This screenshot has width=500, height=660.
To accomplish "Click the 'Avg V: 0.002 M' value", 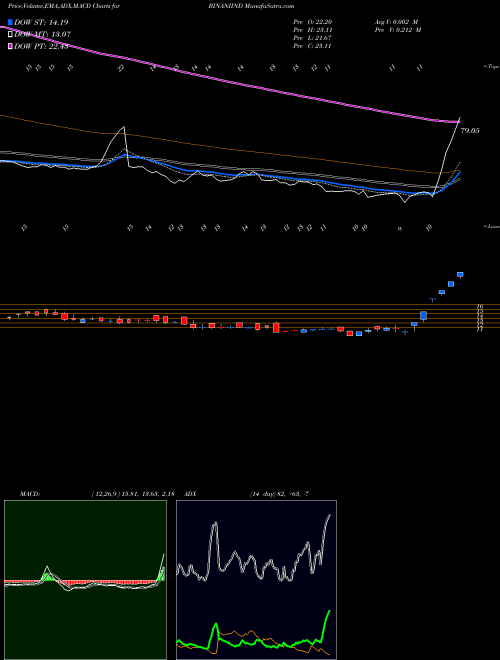I will coord(398,22).
